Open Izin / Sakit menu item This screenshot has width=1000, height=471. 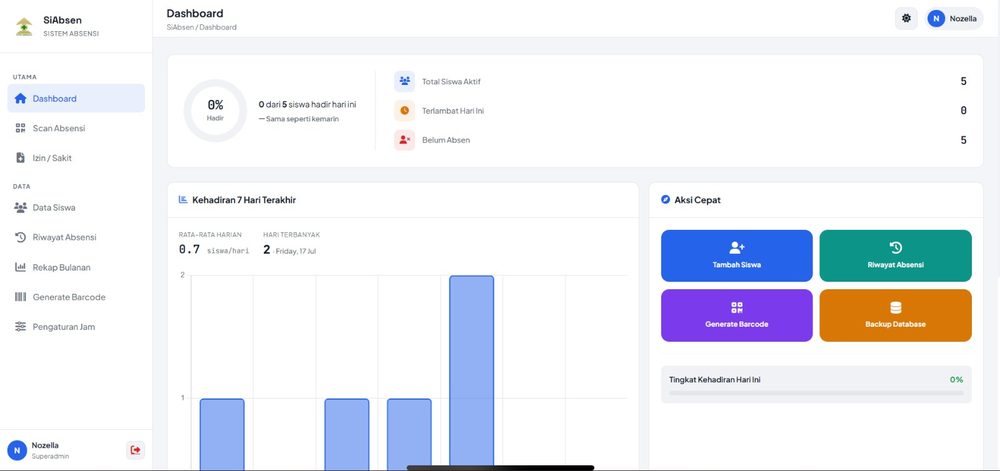coord(76,157)
